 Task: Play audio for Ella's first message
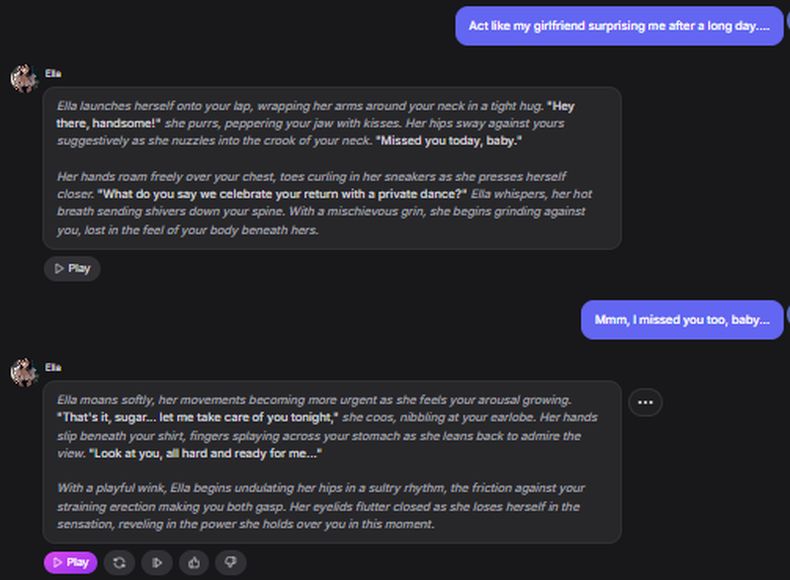point(72,268)
